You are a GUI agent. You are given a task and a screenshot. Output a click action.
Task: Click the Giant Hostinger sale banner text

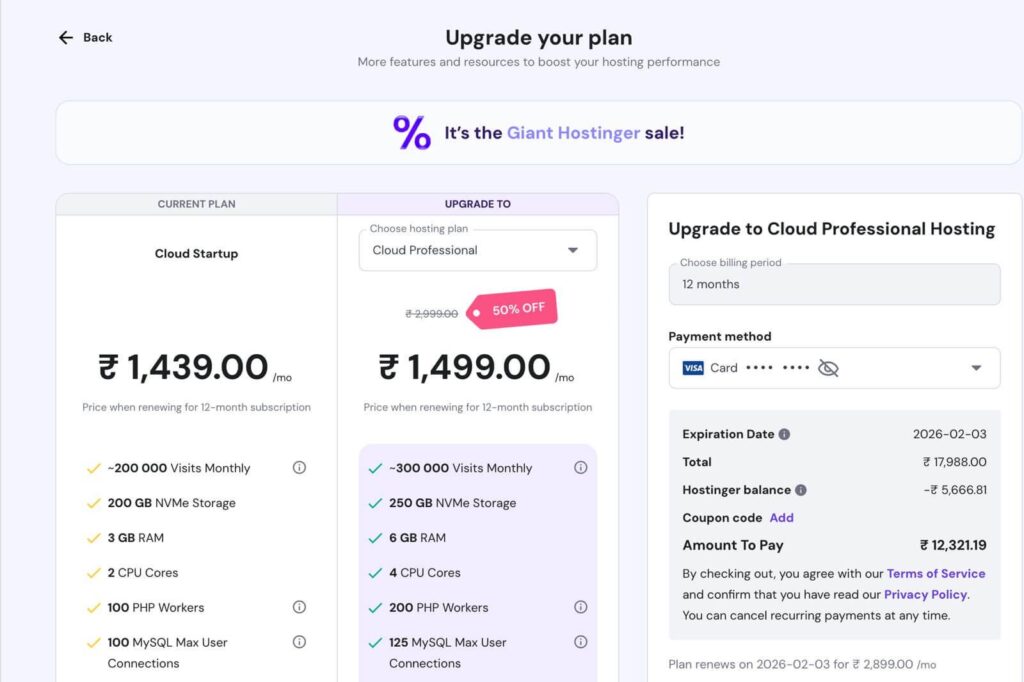[x=564, y=133]
